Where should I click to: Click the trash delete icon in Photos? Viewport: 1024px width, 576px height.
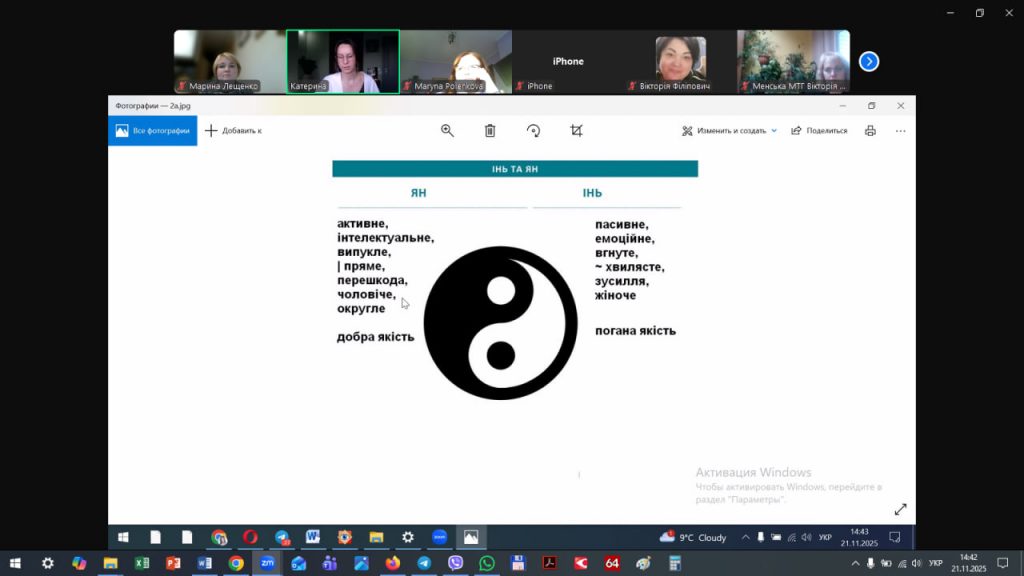(490, 131)
